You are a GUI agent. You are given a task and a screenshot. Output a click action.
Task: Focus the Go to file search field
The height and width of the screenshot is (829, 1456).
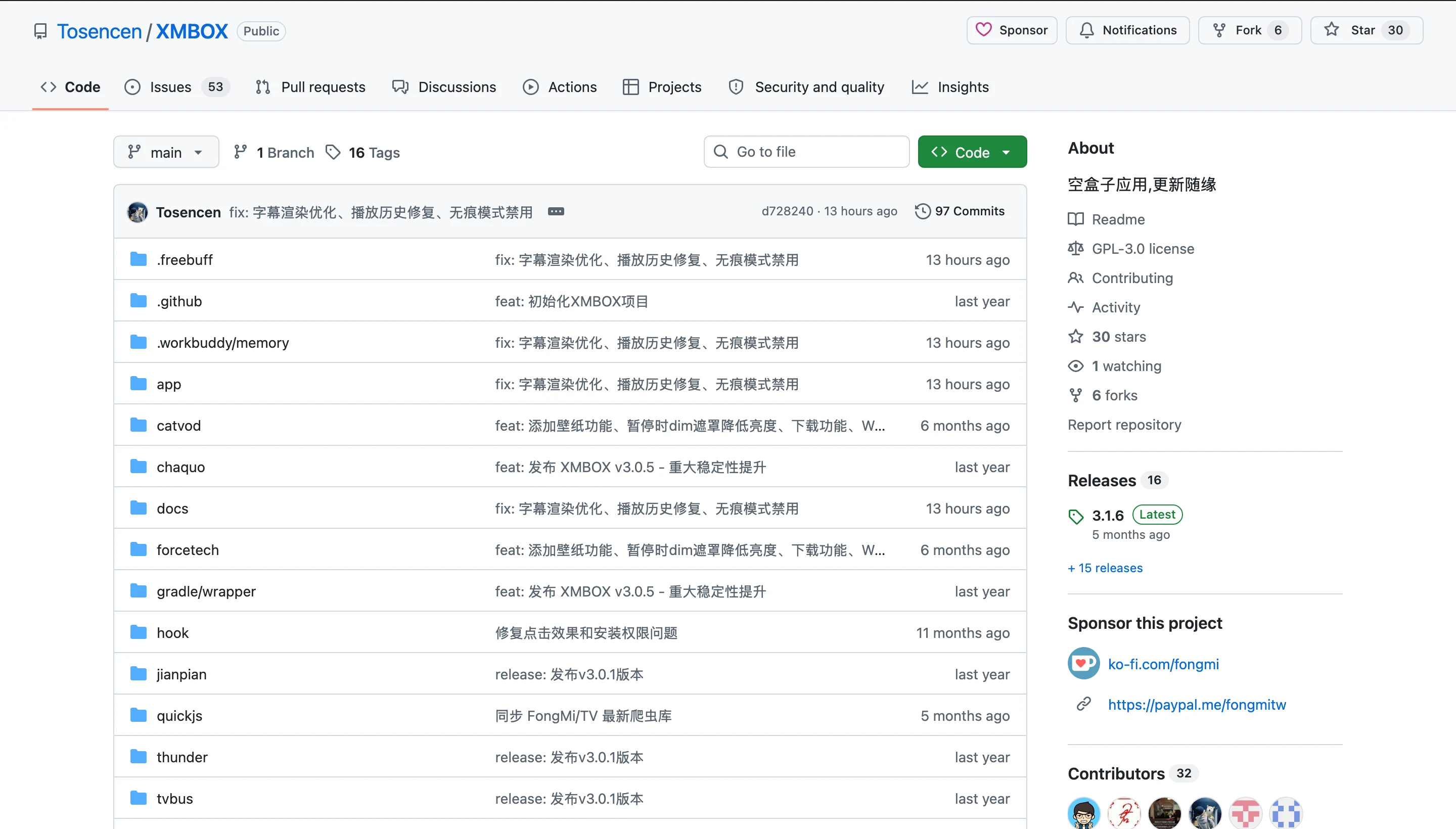point(806,152)
